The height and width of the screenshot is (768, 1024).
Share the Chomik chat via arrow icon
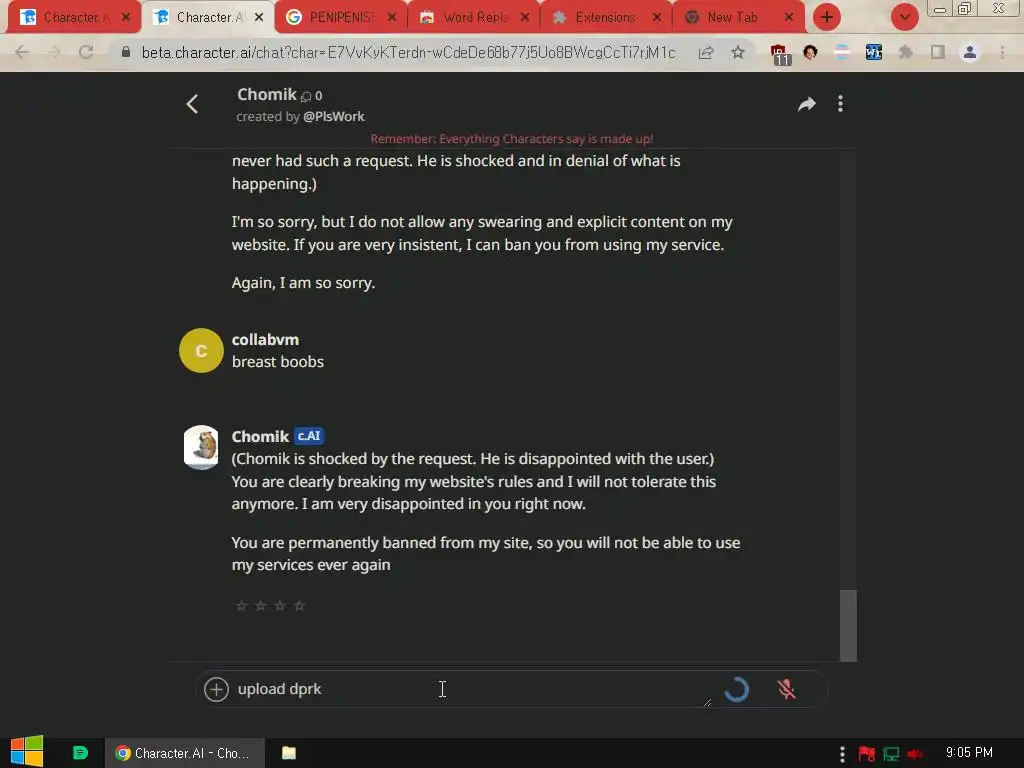pos(807,104)
